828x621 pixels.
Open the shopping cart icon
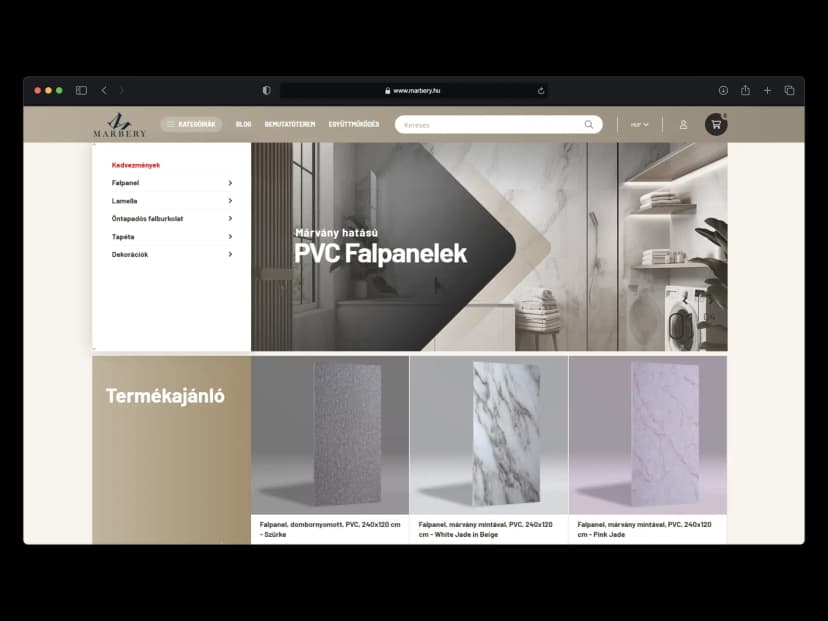coord(715,125)
